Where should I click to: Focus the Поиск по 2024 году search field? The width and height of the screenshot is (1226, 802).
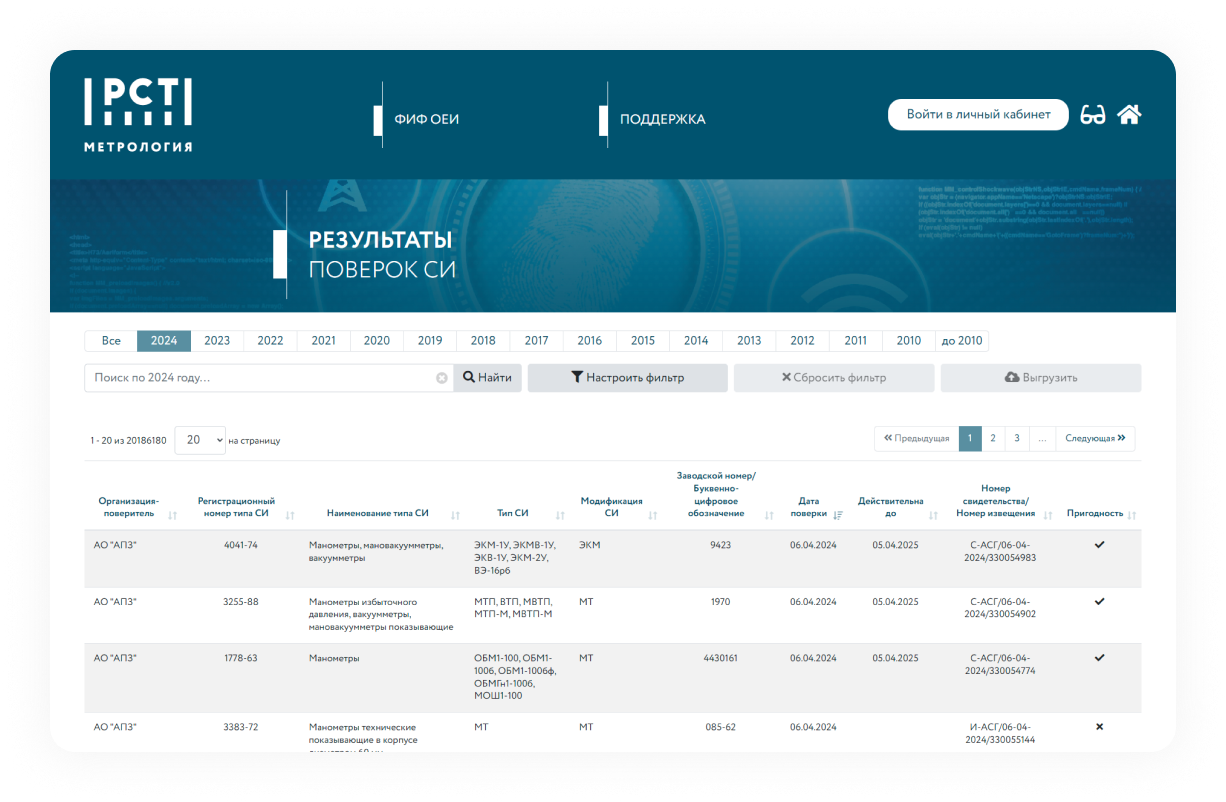click(x=262, y=378)
